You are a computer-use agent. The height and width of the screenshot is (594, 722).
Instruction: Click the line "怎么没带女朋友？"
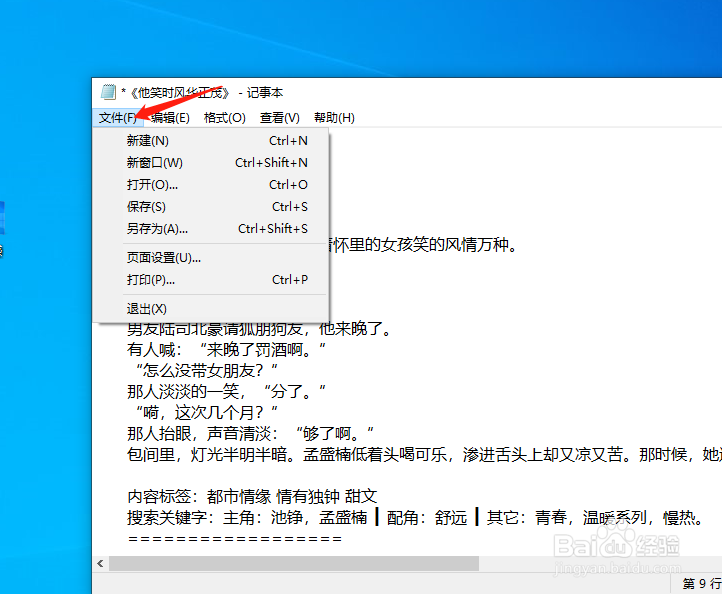click(x=206, y=371)
